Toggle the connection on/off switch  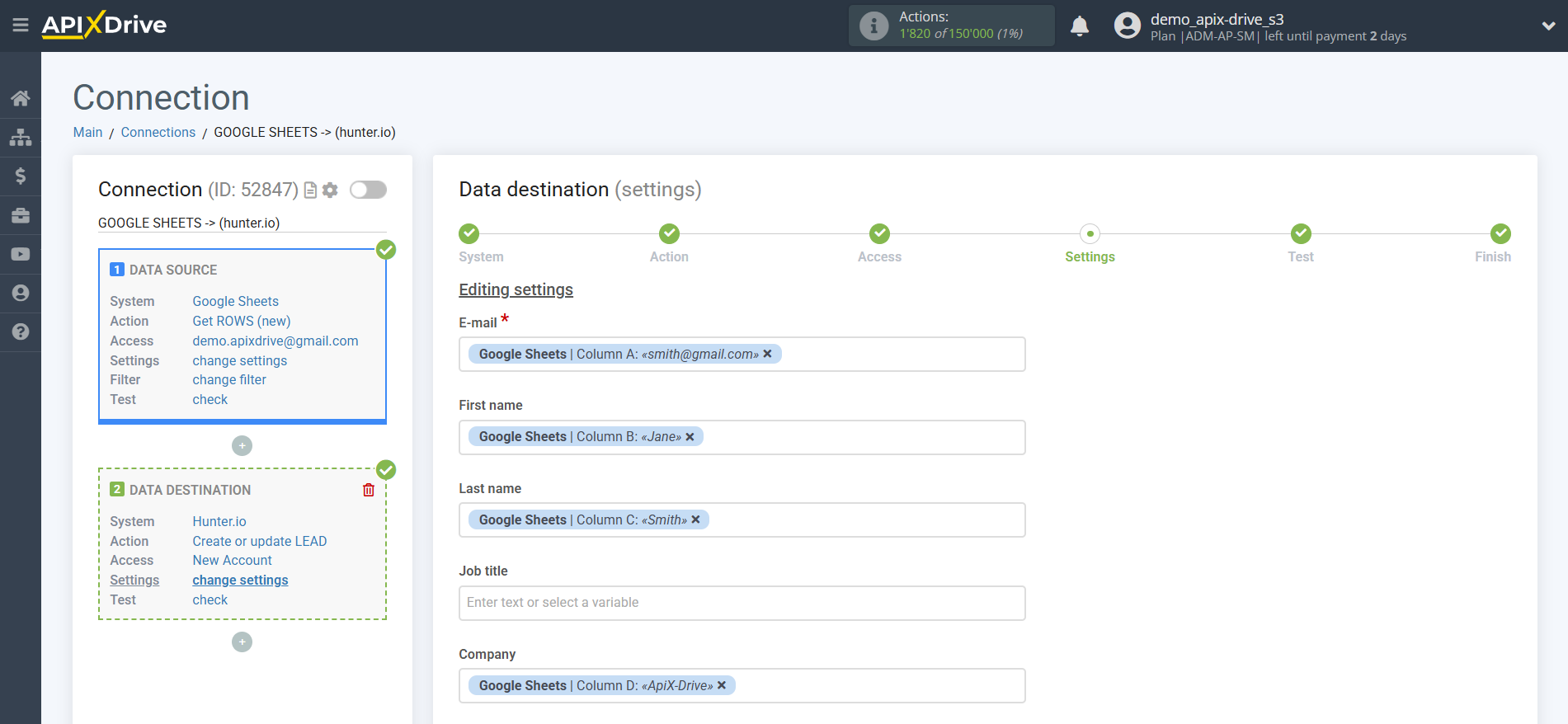[368, 190]
